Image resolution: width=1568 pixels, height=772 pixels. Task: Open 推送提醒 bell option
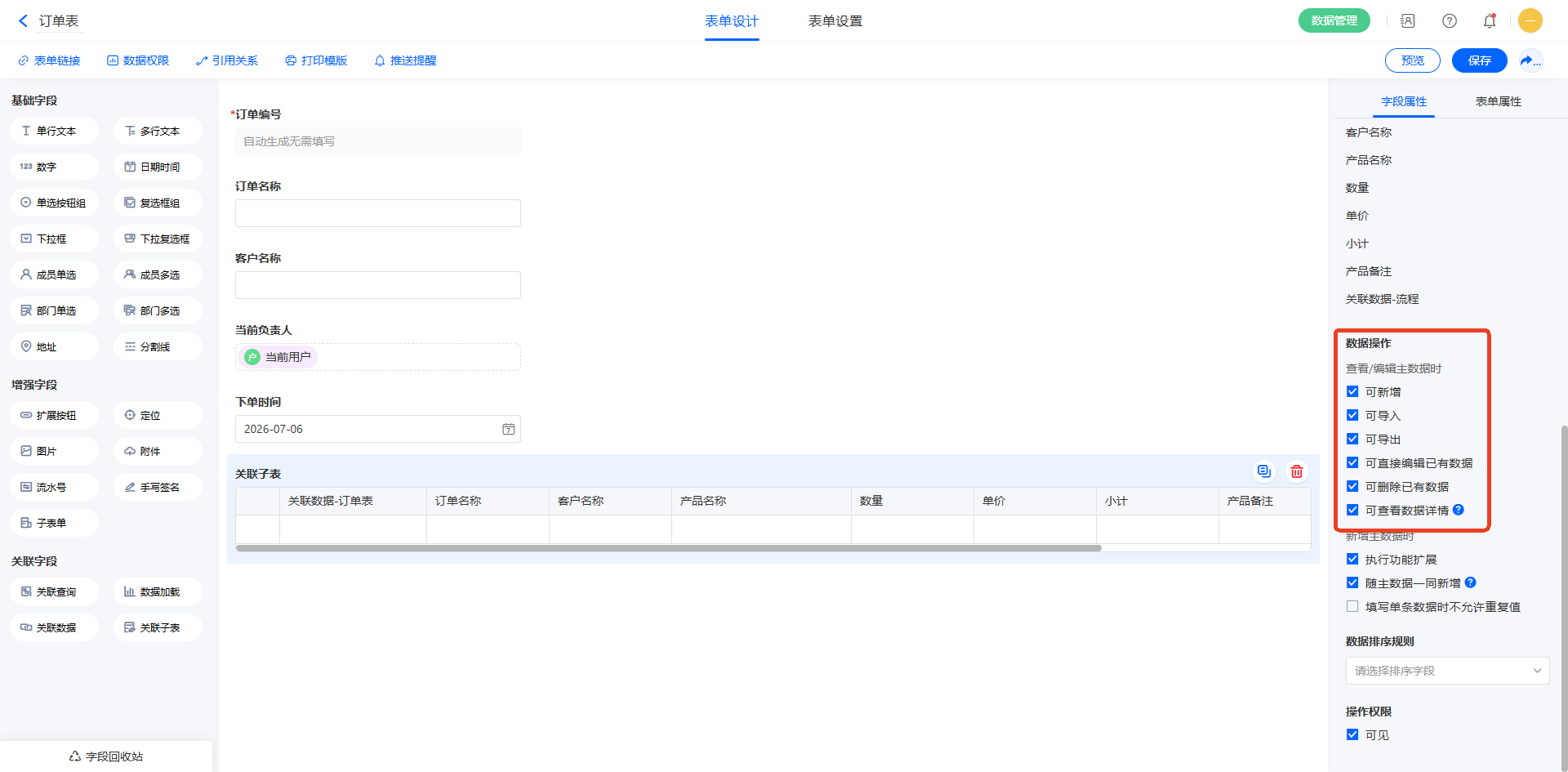pos(405,60)
